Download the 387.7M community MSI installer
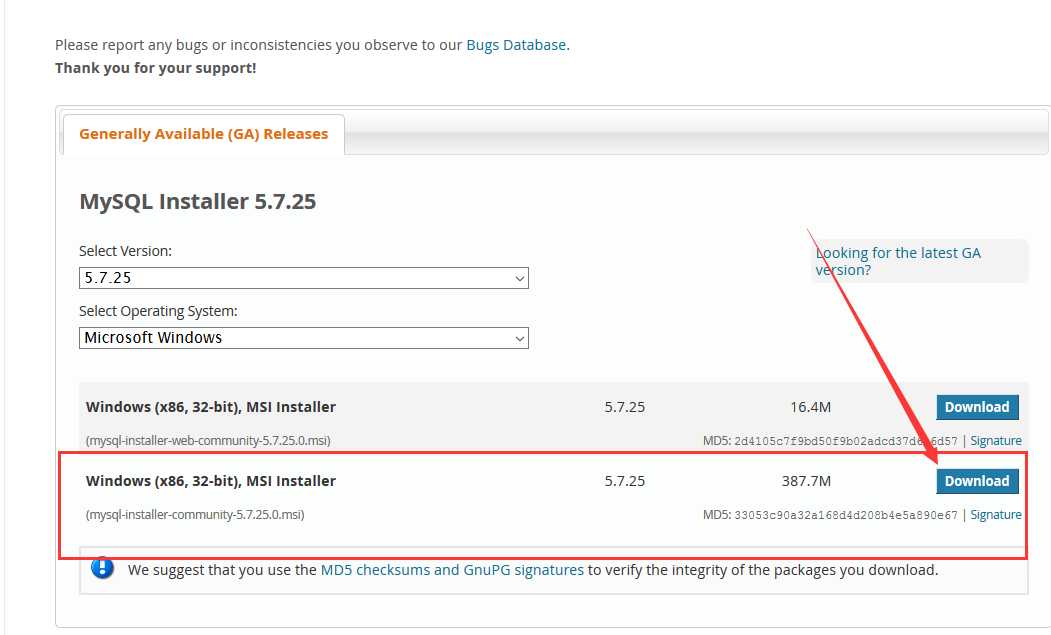 pos(977,481)
